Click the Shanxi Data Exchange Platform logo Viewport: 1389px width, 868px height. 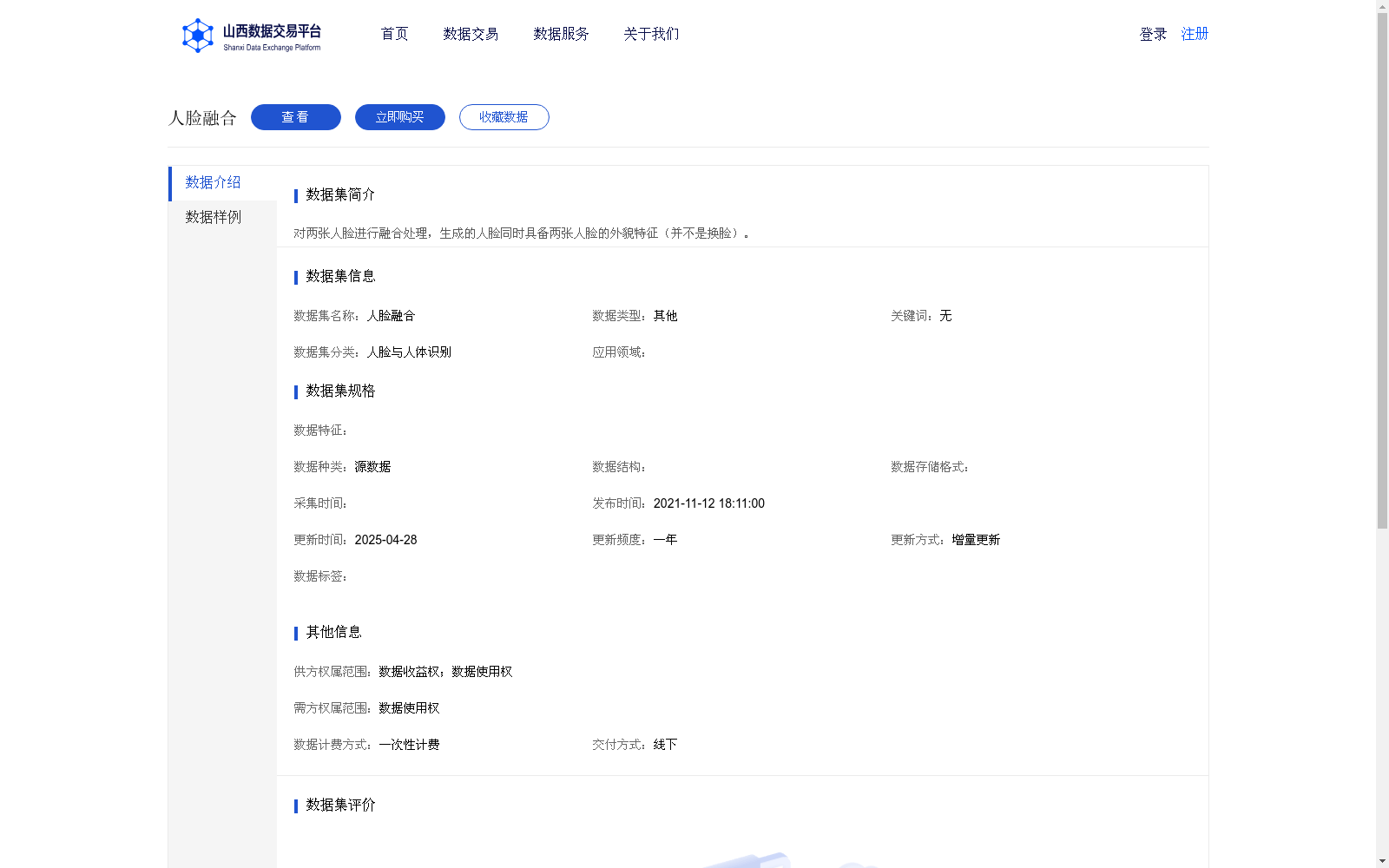click(x=252, y=36)
